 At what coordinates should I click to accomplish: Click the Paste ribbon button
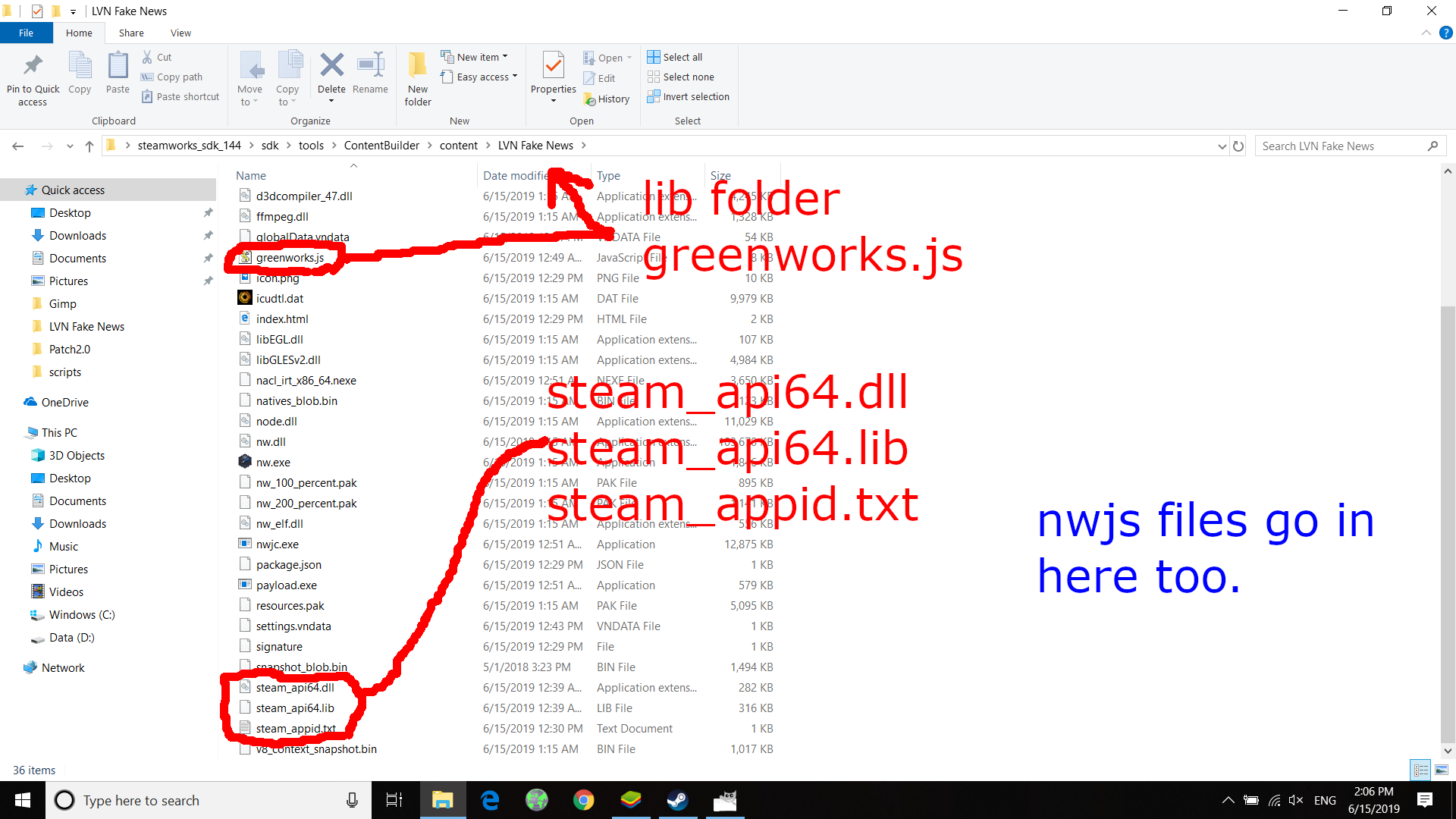(118, 73)
